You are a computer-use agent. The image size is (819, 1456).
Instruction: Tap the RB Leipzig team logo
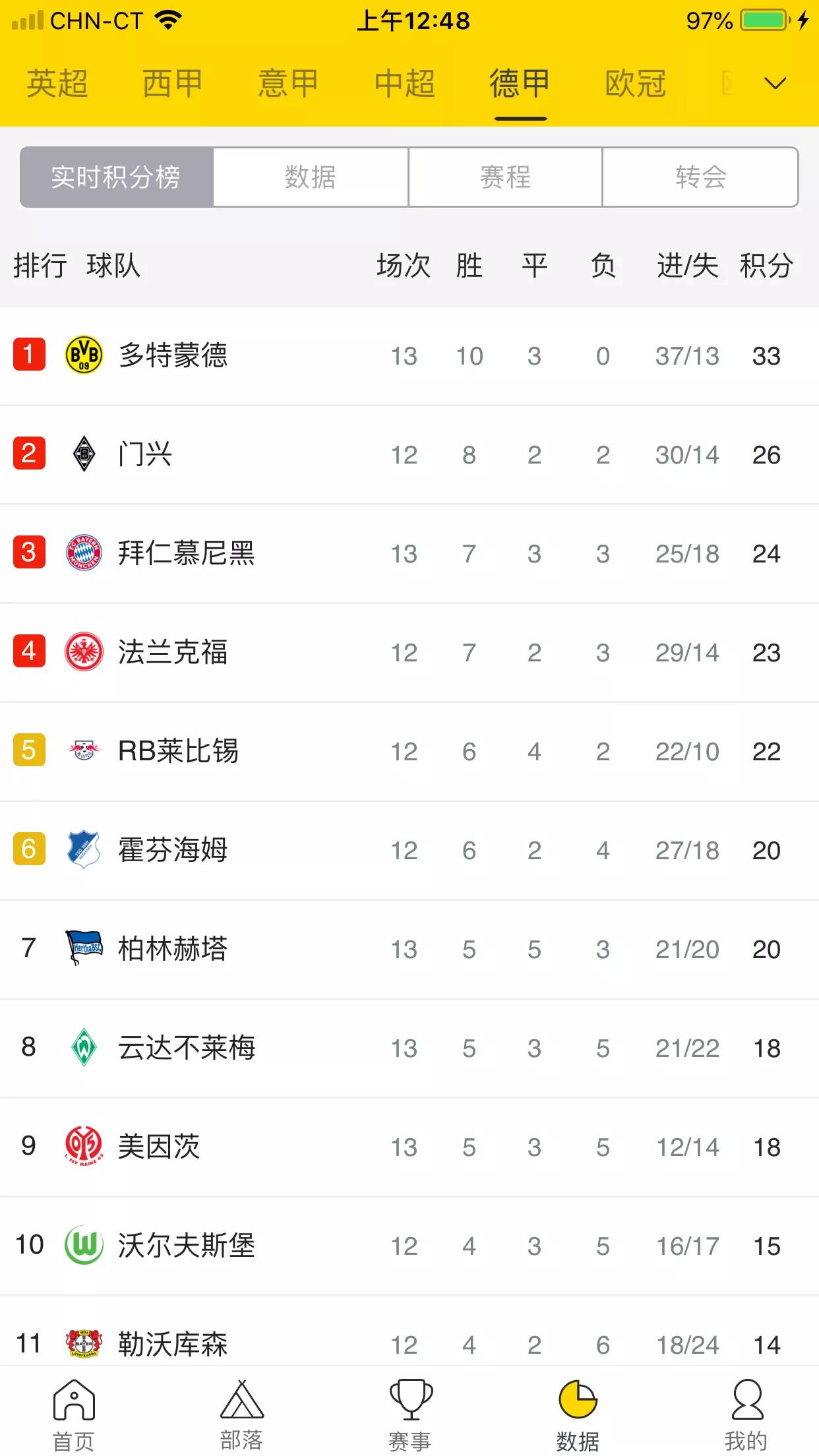pos(84,750)
